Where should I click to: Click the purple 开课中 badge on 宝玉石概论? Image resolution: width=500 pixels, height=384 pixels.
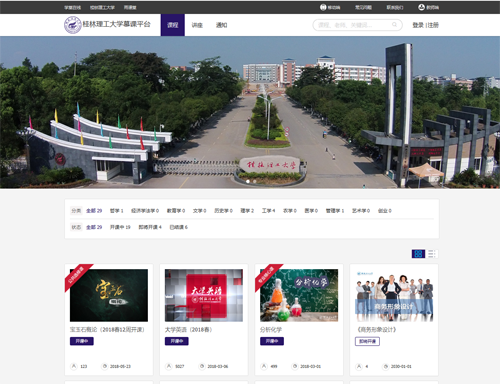(82, 341)
